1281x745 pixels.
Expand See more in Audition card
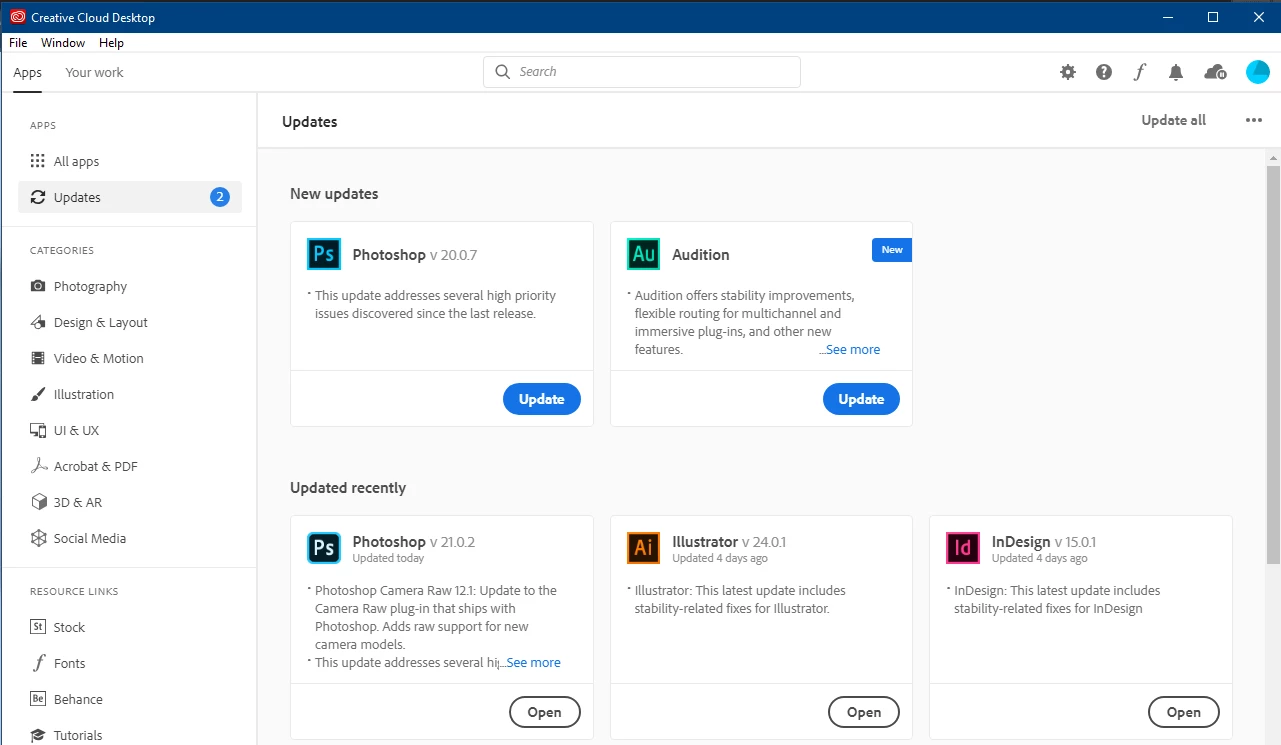[x=851, y=350]
